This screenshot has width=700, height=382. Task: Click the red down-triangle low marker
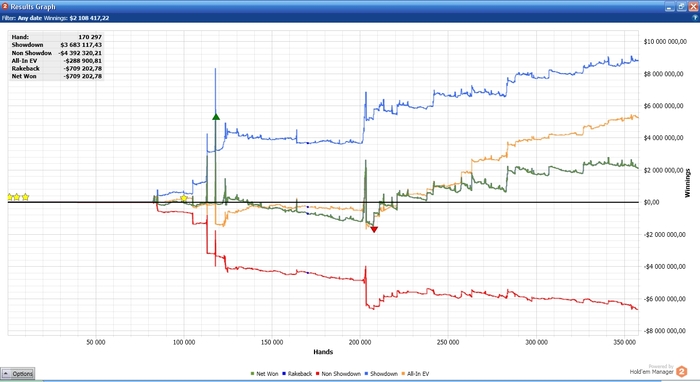click(374, 229)
